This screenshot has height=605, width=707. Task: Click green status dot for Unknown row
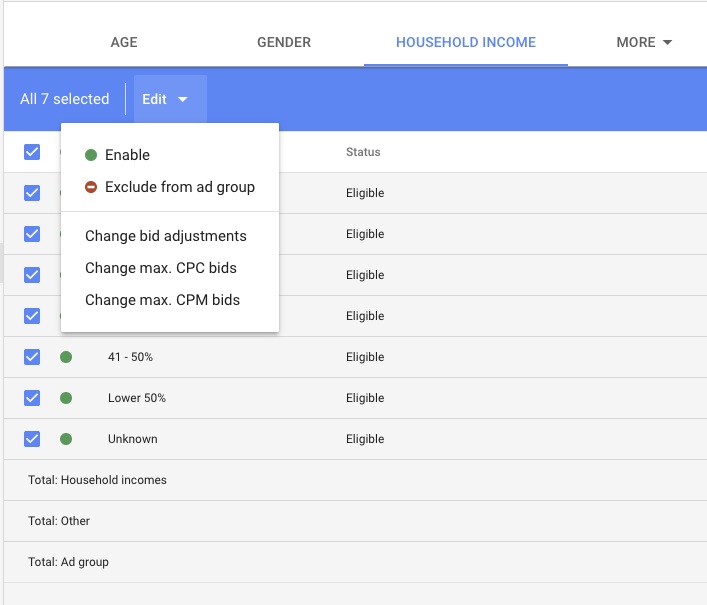[66, 439]
